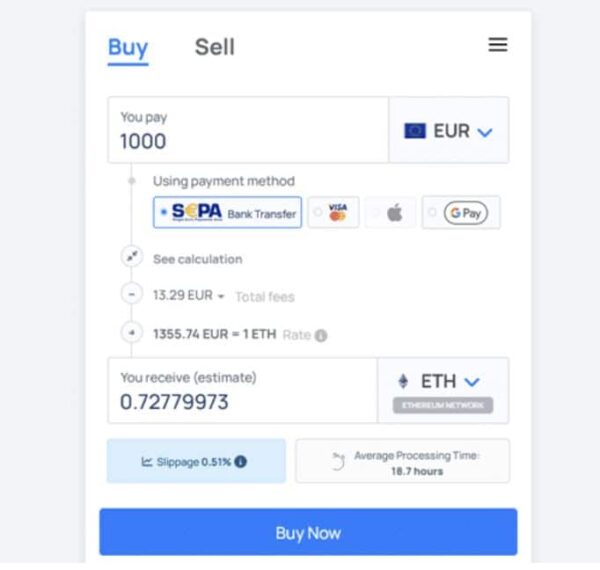Open the EUR currency dropdown
Image resolution: width=600 pixels, height=570 pixels.
[448, 130]
